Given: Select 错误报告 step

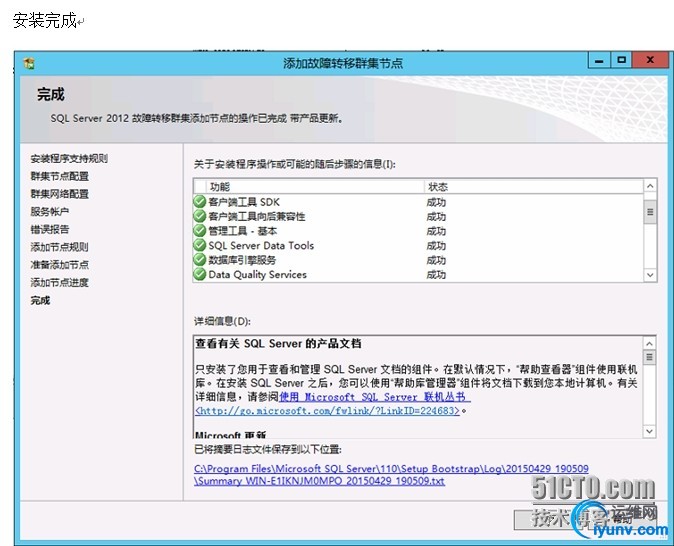Looking at the screenshot, I should point(50,229).
